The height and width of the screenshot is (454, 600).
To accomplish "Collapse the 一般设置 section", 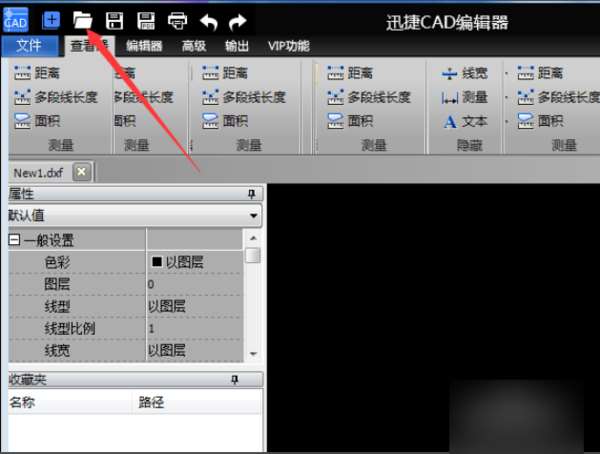I will (14, 240).
